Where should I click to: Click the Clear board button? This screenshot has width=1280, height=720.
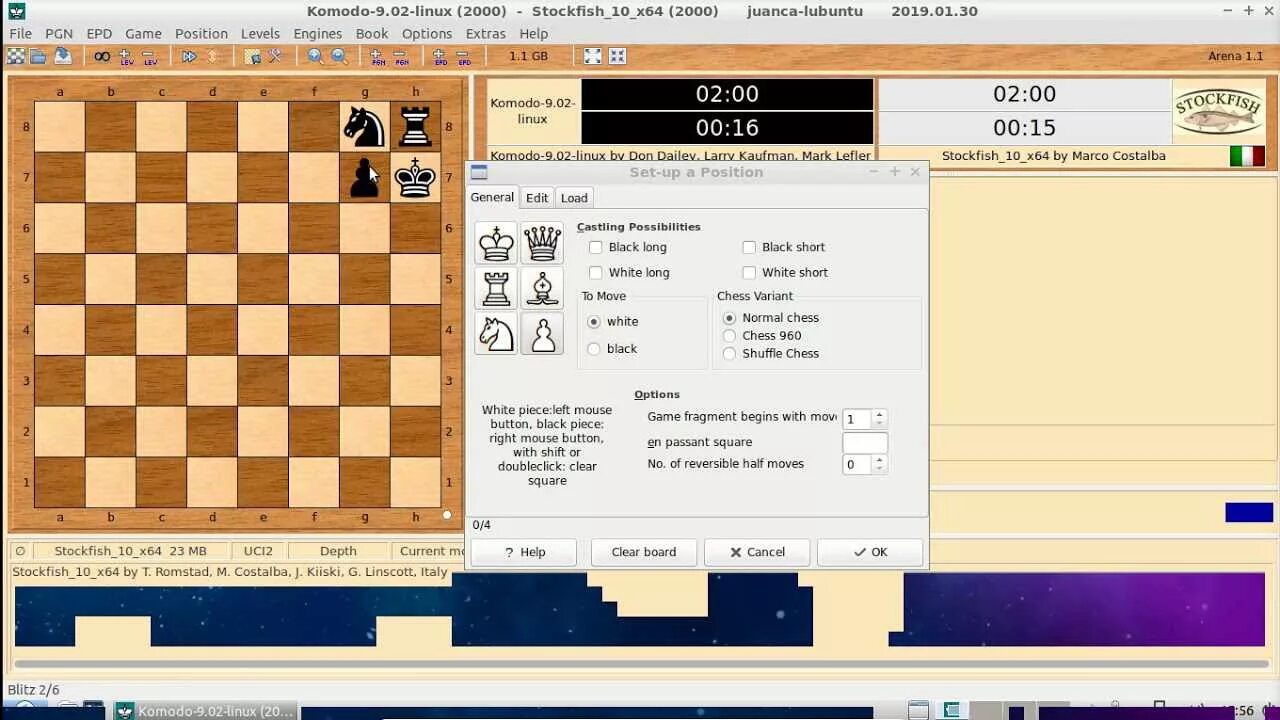(644, 552)
